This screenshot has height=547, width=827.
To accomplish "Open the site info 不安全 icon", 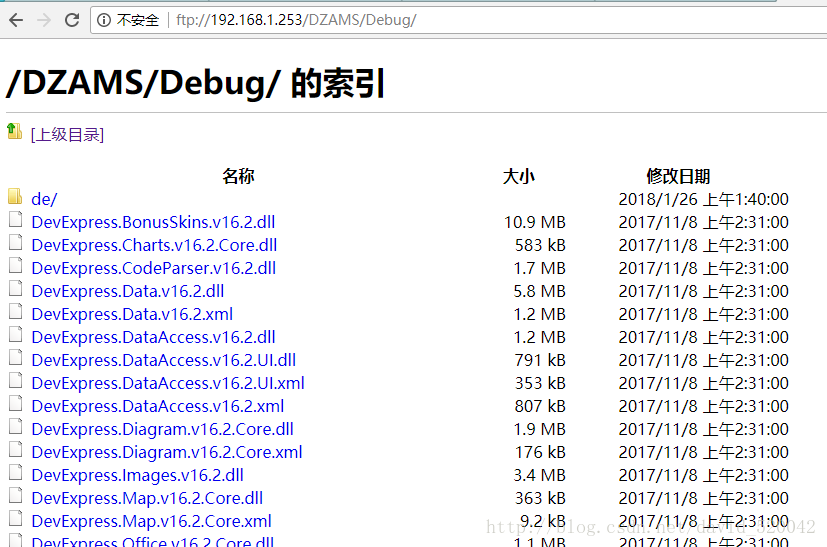I will pos(104,20).
